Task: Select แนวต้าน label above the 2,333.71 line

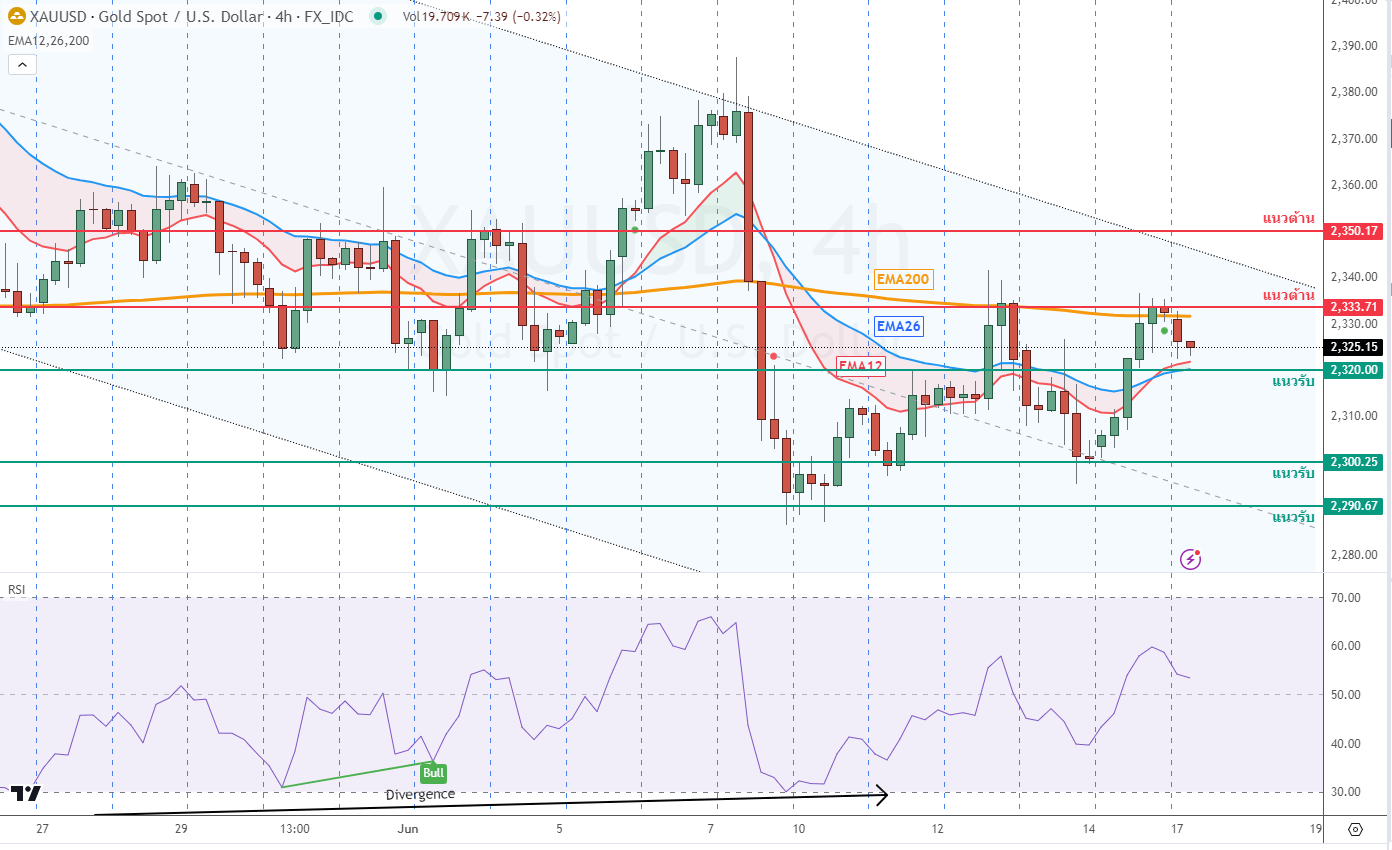Action: pyautogui.click(x=1288, y=295)
